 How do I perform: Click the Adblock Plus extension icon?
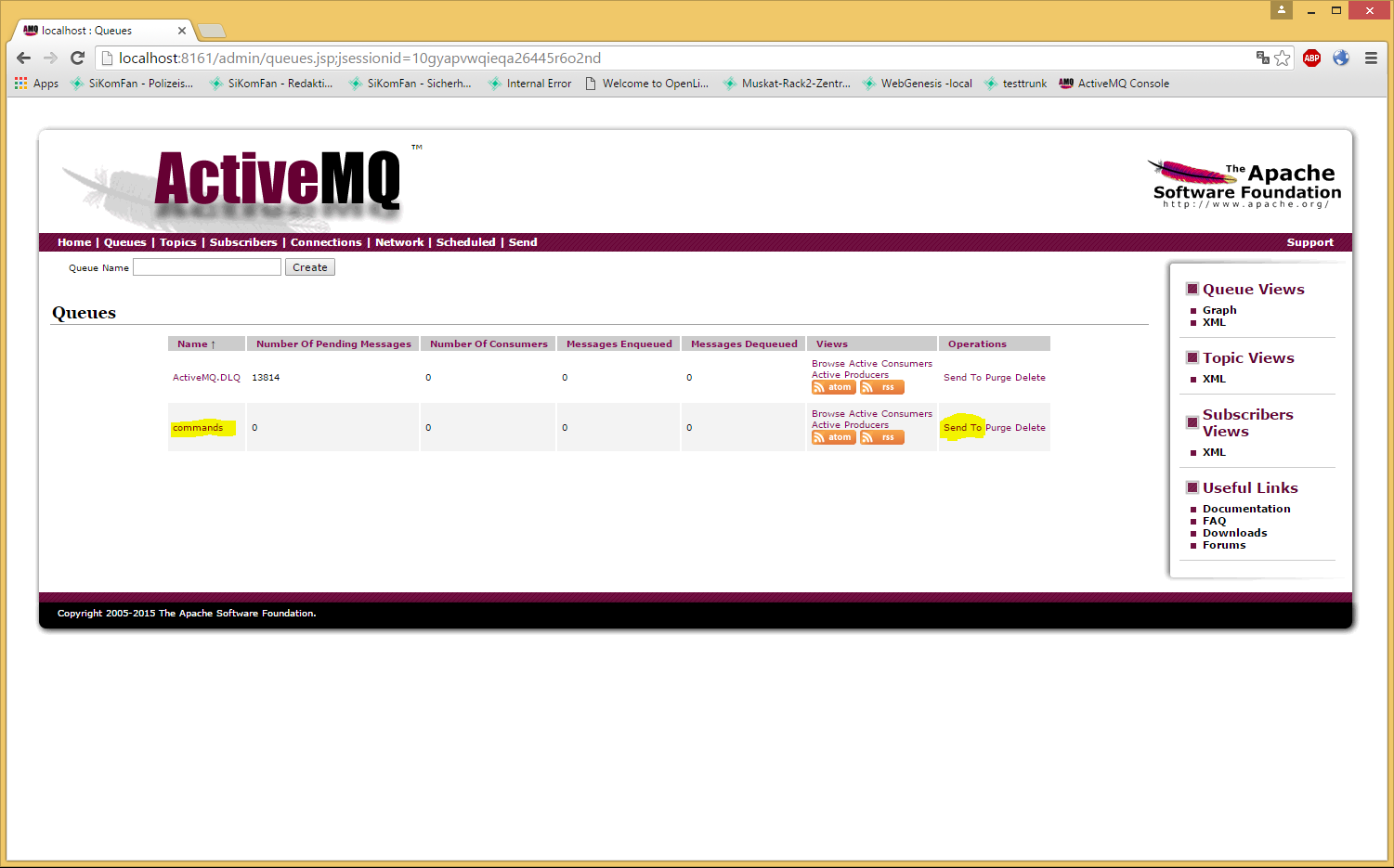pyautogui.click(x=1311, y=58)
